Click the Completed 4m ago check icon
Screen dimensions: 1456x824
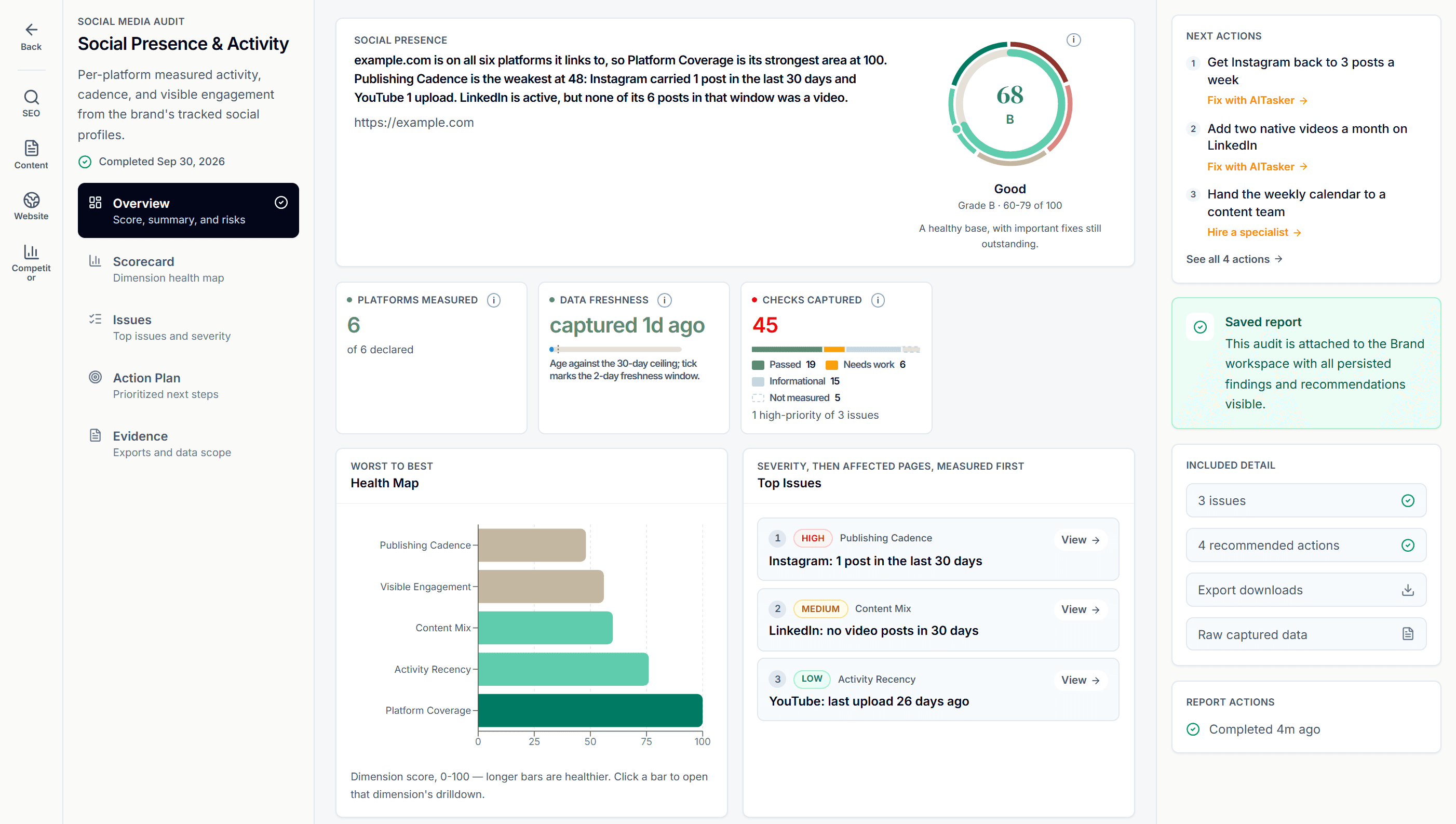tap(1193, 729)
